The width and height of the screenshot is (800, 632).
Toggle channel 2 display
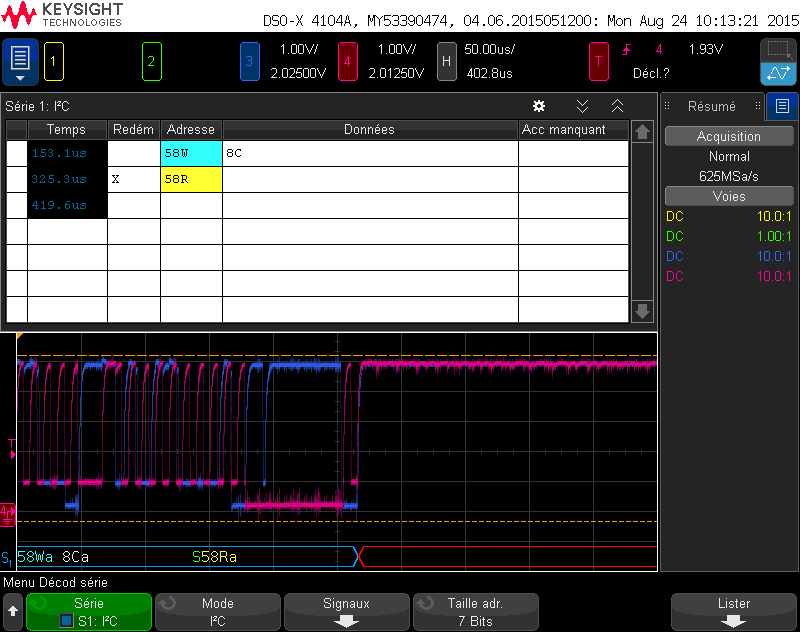point(152,61)
